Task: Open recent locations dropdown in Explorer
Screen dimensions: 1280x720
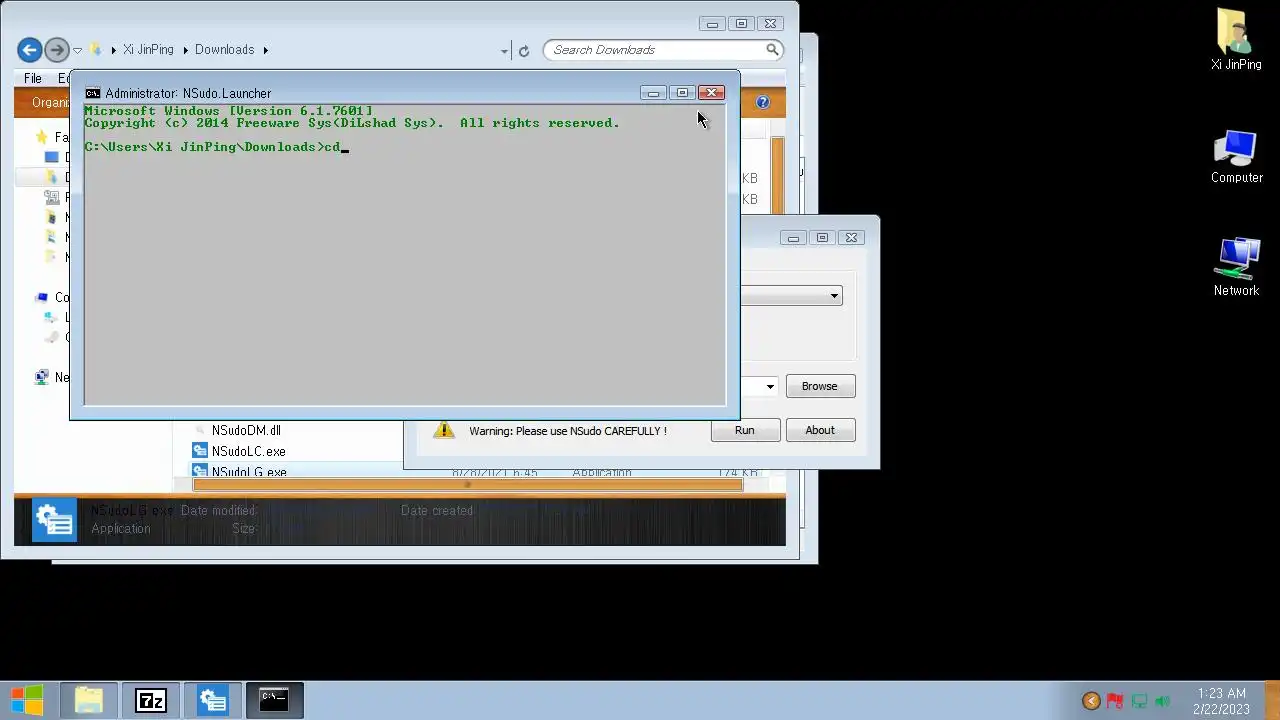Action: tap(77, 50)
